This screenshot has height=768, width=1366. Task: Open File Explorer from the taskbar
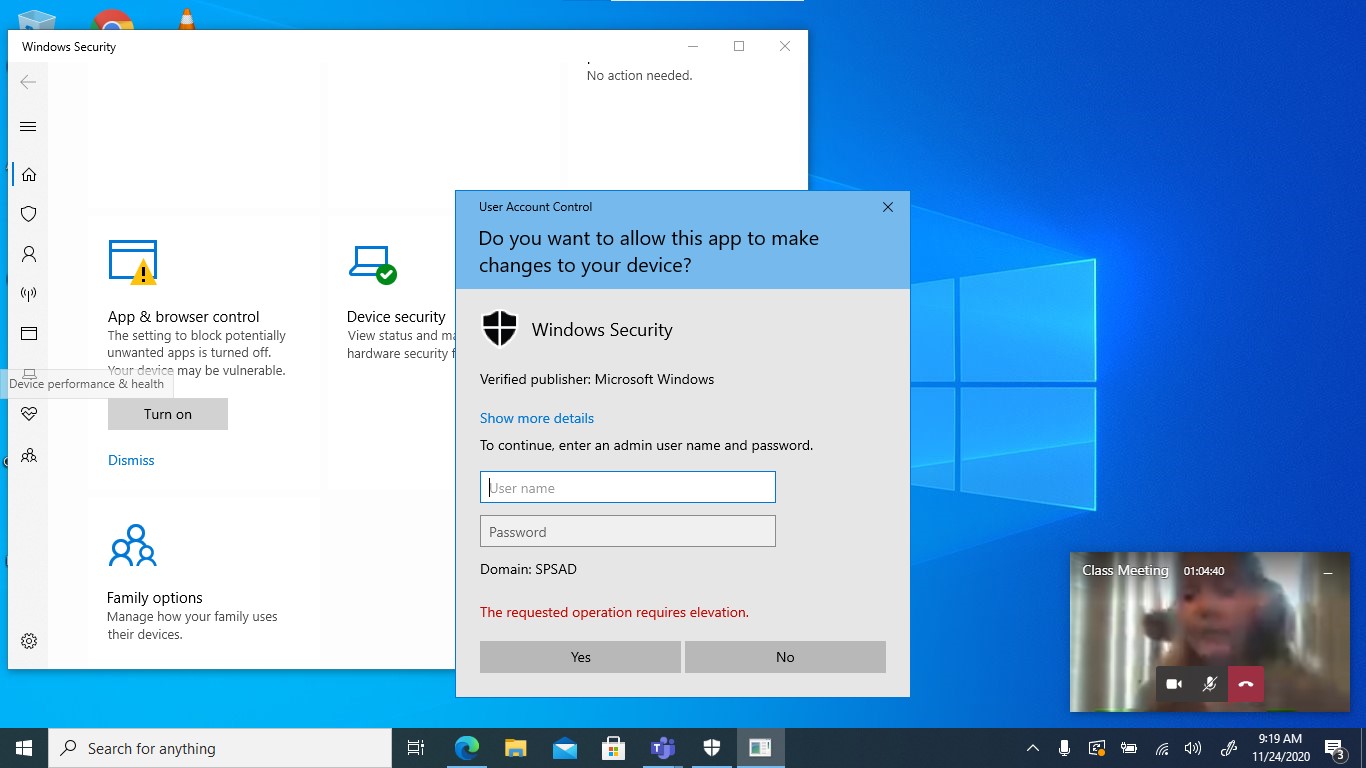[x=516, y=748]
